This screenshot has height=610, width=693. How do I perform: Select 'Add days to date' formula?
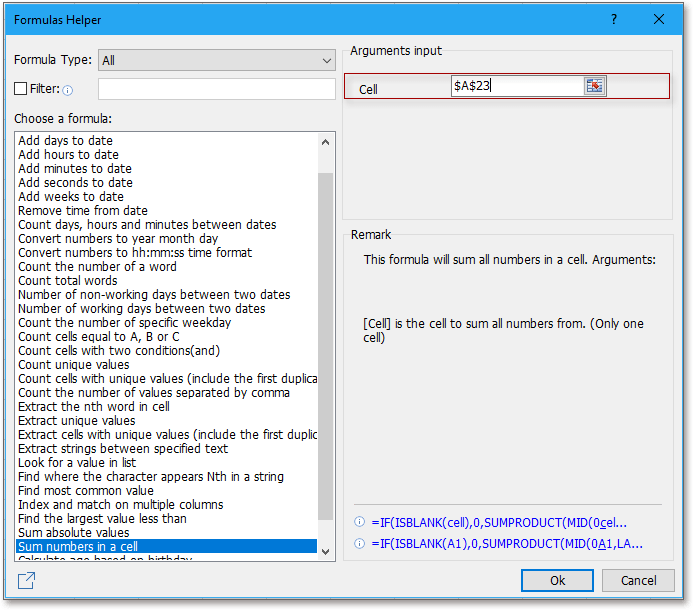click(x=66, y=141)
